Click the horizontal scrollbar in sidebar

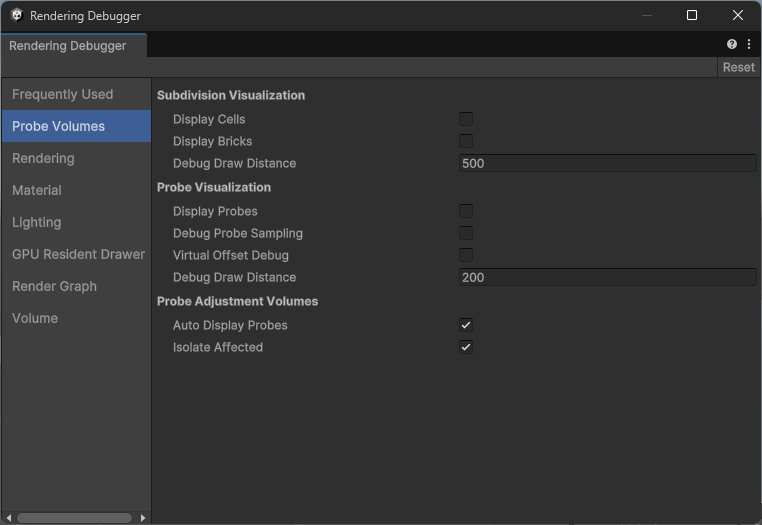click(x=75, y=518)
